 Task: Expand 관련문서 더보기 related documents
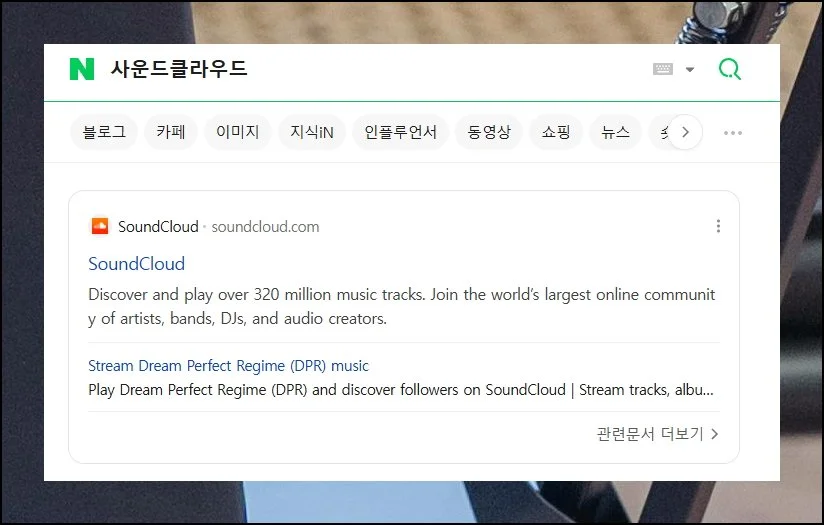click(657, 434)
